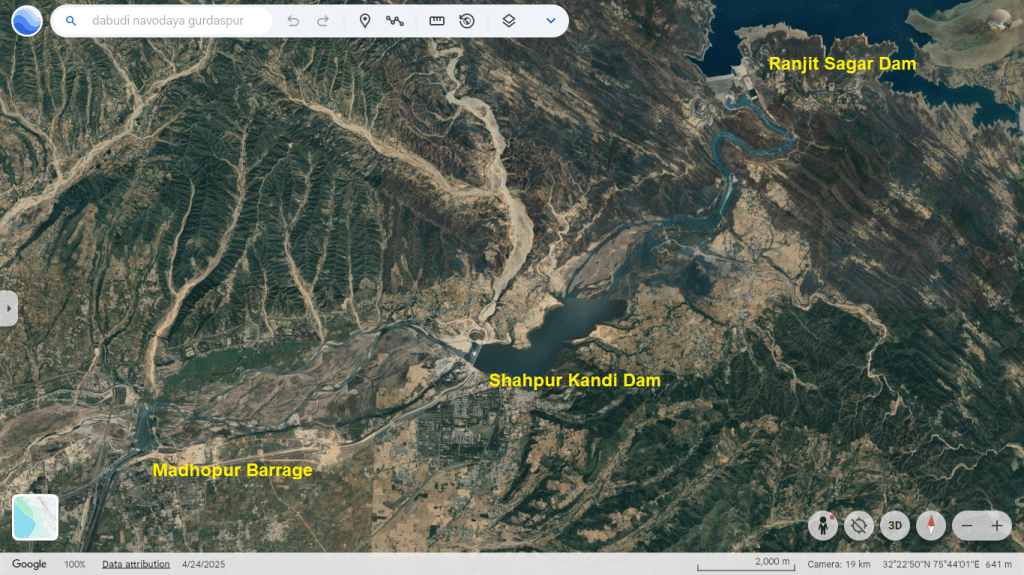This screenshot has height=575, width=1024.
Task: Open the Google Earth home logo
Action: [27, 21]
